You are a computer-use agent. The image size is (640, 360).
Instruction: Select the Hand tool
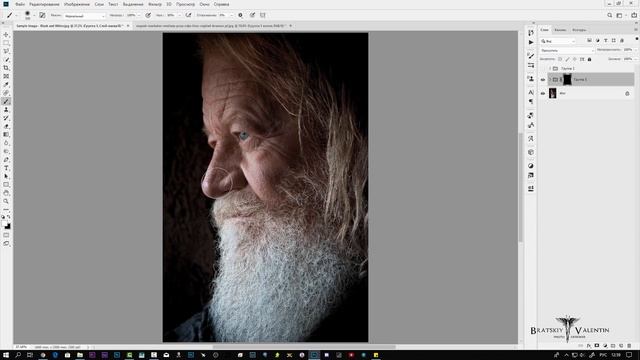(6, 193)
